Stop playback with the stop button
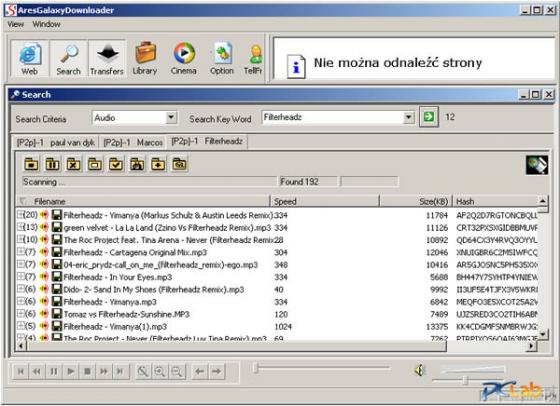The image size is (560, 406). pos(87,371)
